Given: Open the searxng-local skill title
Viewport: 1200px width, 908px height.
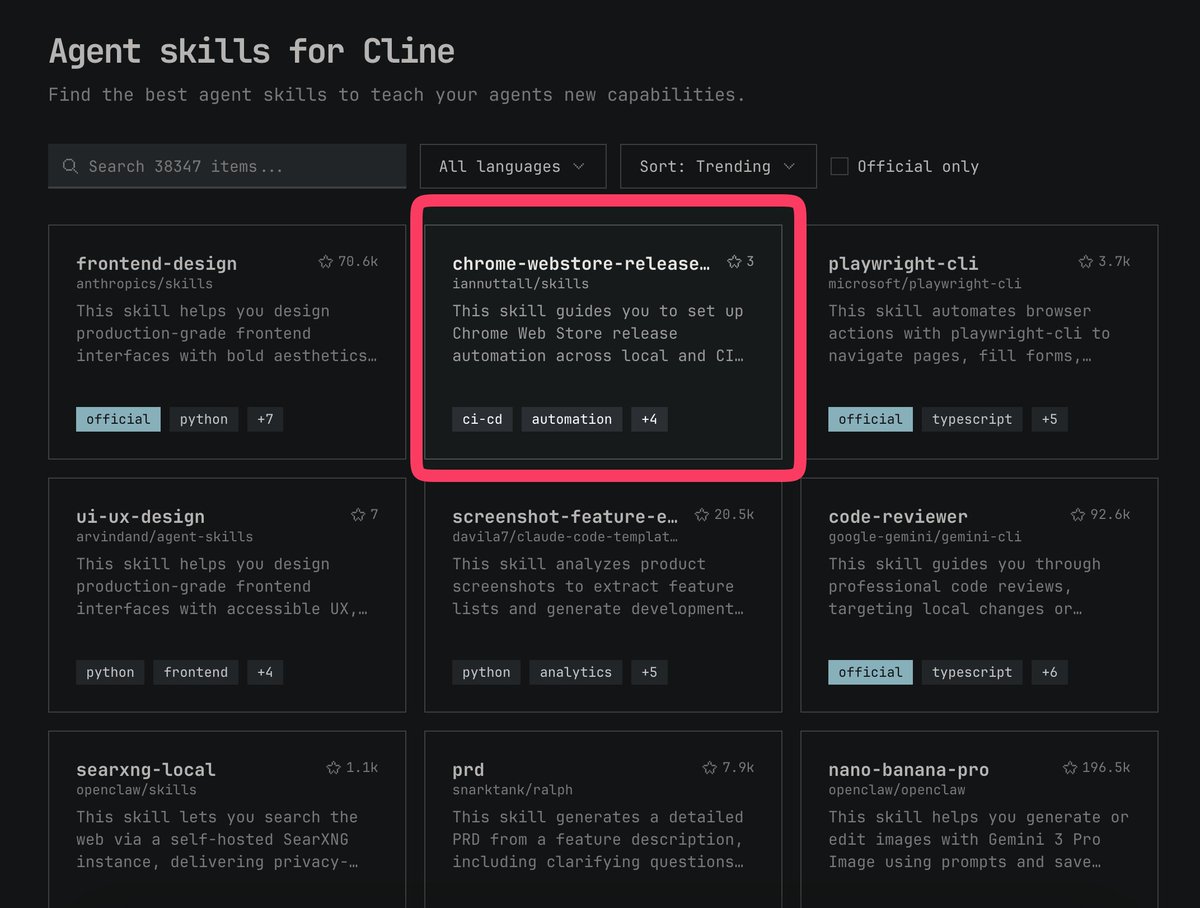Looking at the screenshot, I should pyautogui.click(x=146, y=770).
